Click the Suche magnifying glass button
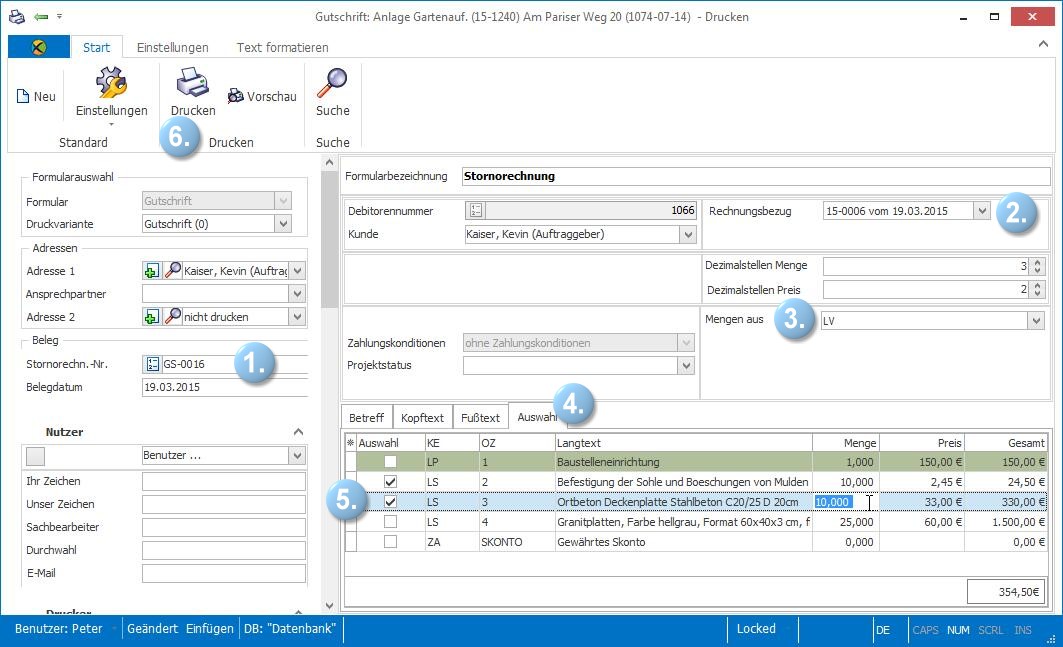1063x647 pixels. [332, 92]
